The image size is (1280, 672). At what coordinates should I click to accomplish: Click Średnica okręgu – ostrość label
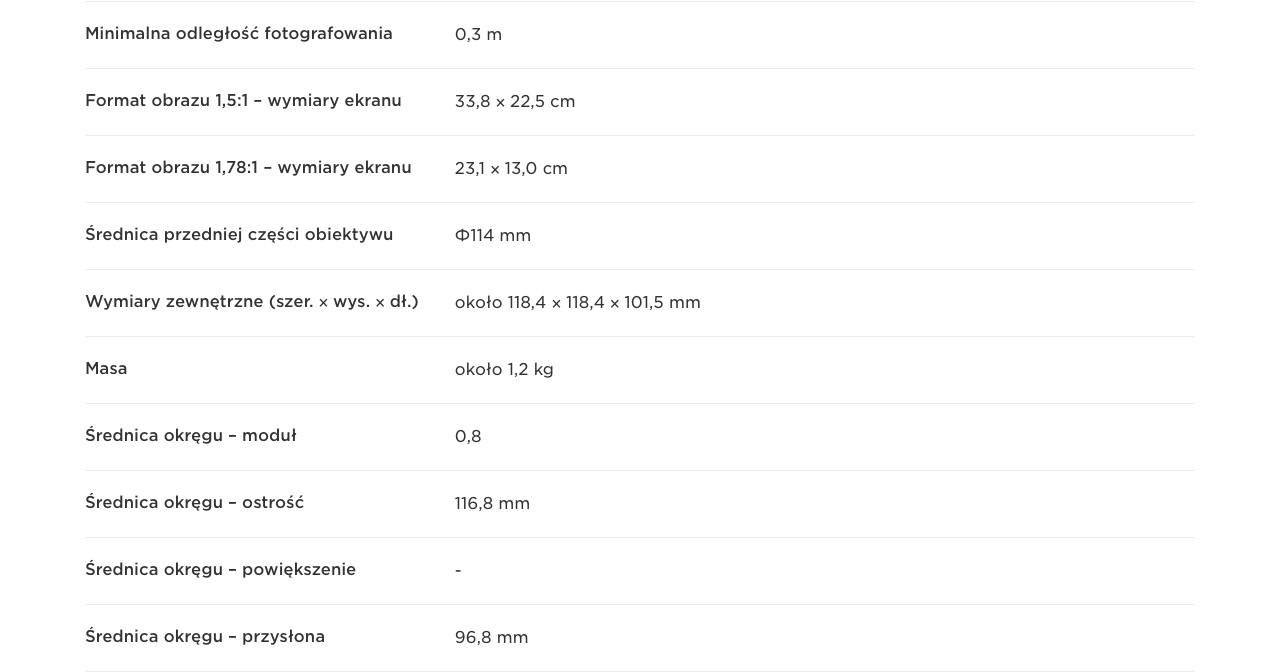tap(195, 503)
